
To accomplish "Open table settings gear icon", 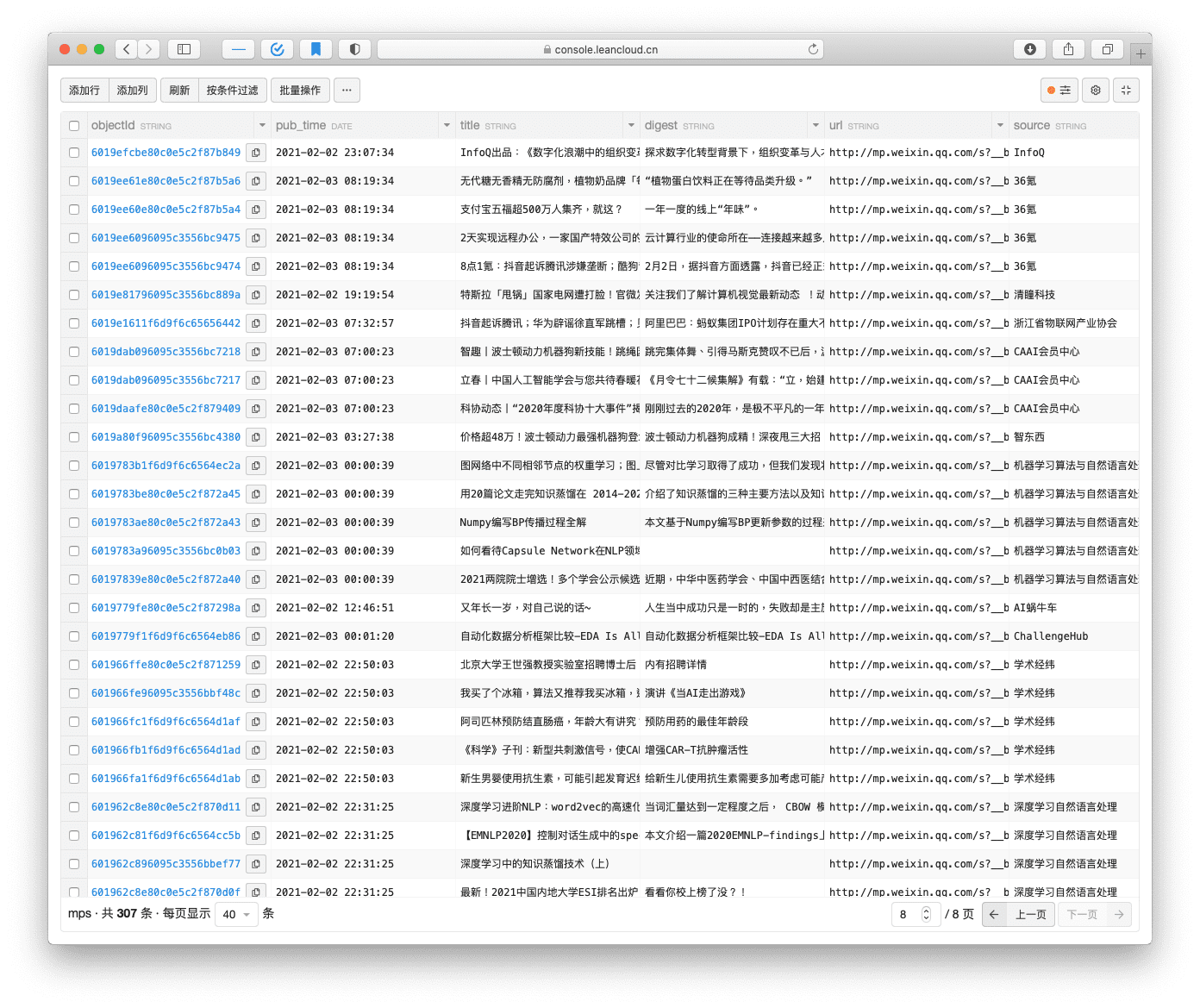I will coord(1096,90).
